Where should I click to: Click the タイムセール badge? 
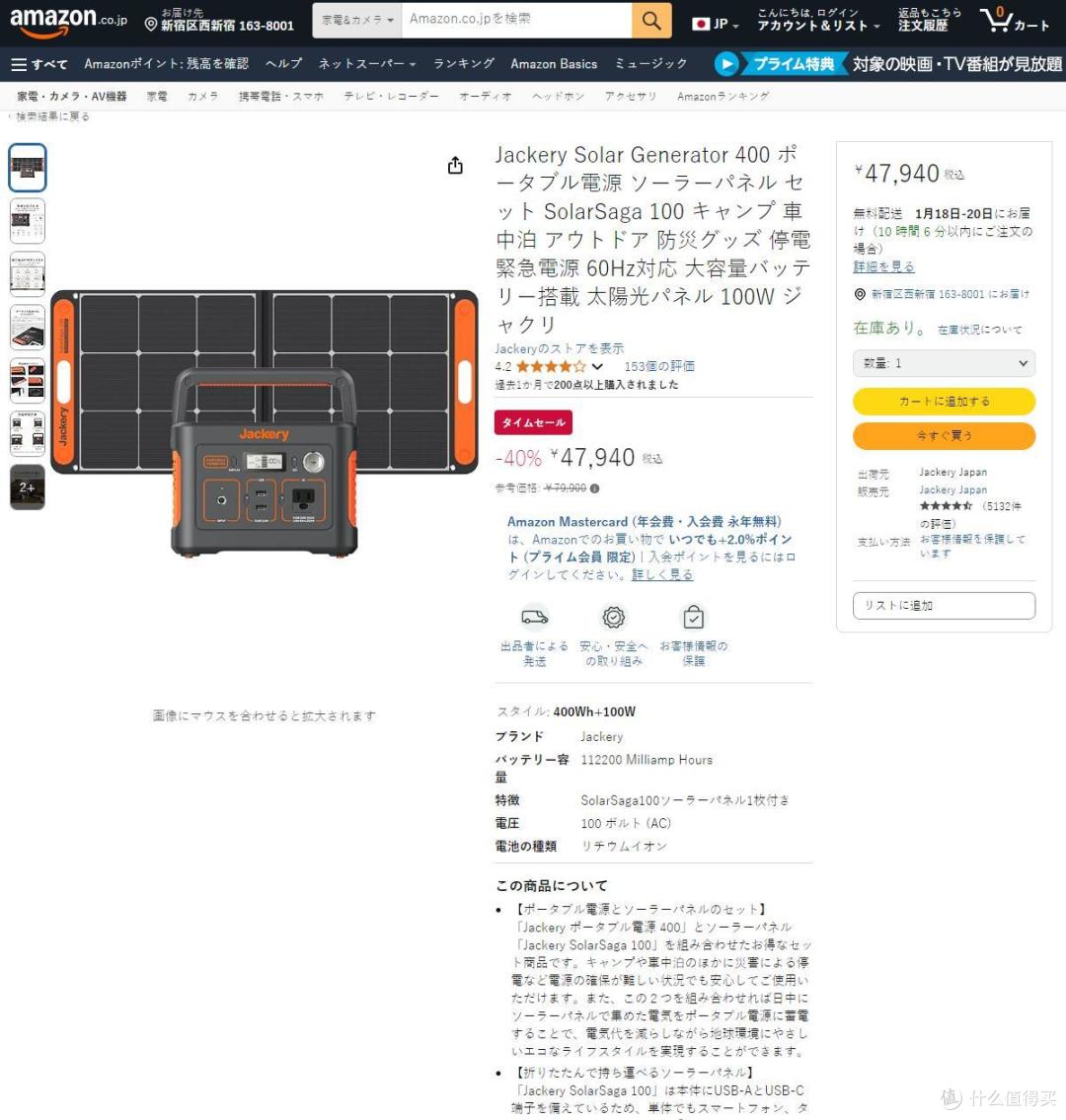[x=533, y=423]
